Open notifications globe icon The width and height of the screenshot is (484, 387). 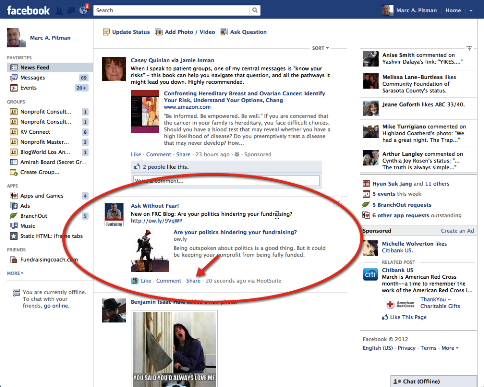tap(83, 10)
